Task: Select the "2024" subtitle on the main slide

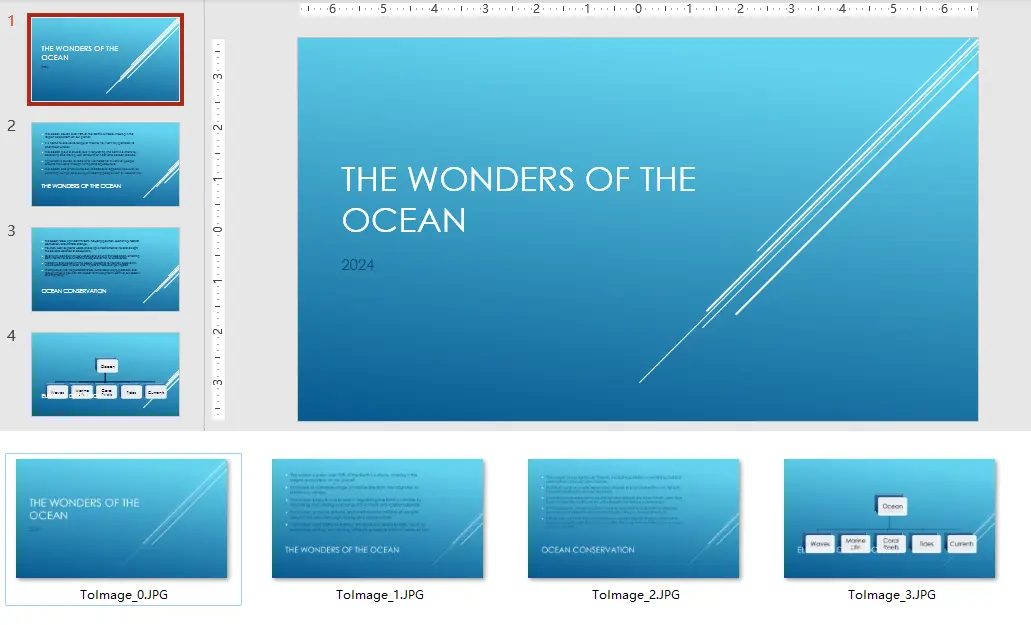Action: click(358, 265)
